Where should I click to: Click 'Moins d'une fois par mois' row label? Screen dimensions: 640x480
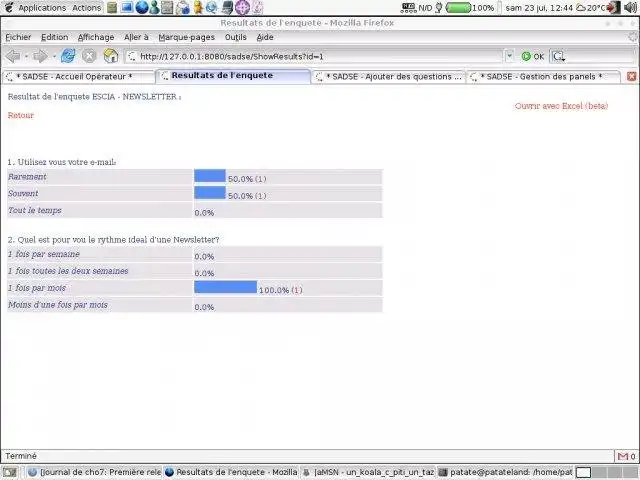[58, 305]
